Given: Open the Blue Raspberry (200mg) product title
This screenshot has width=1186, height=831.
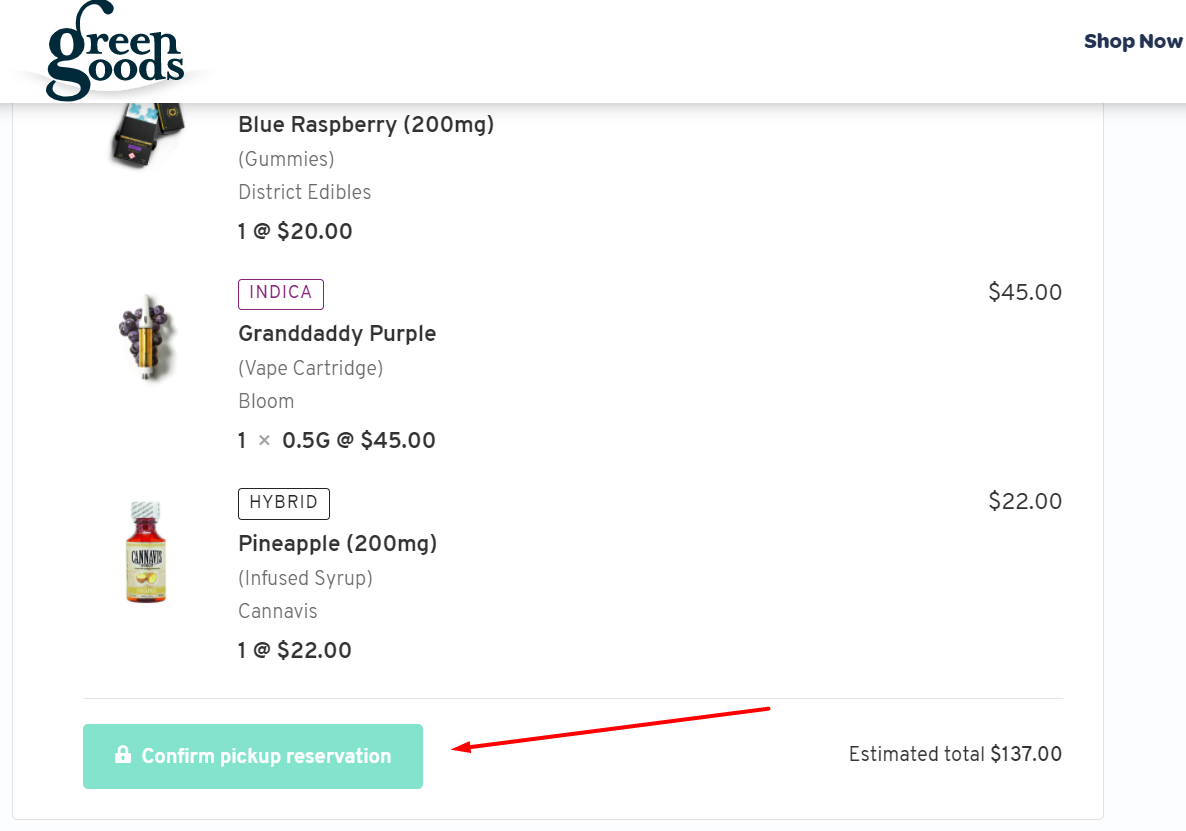Looking at the screenshot, I should point(366,125).
